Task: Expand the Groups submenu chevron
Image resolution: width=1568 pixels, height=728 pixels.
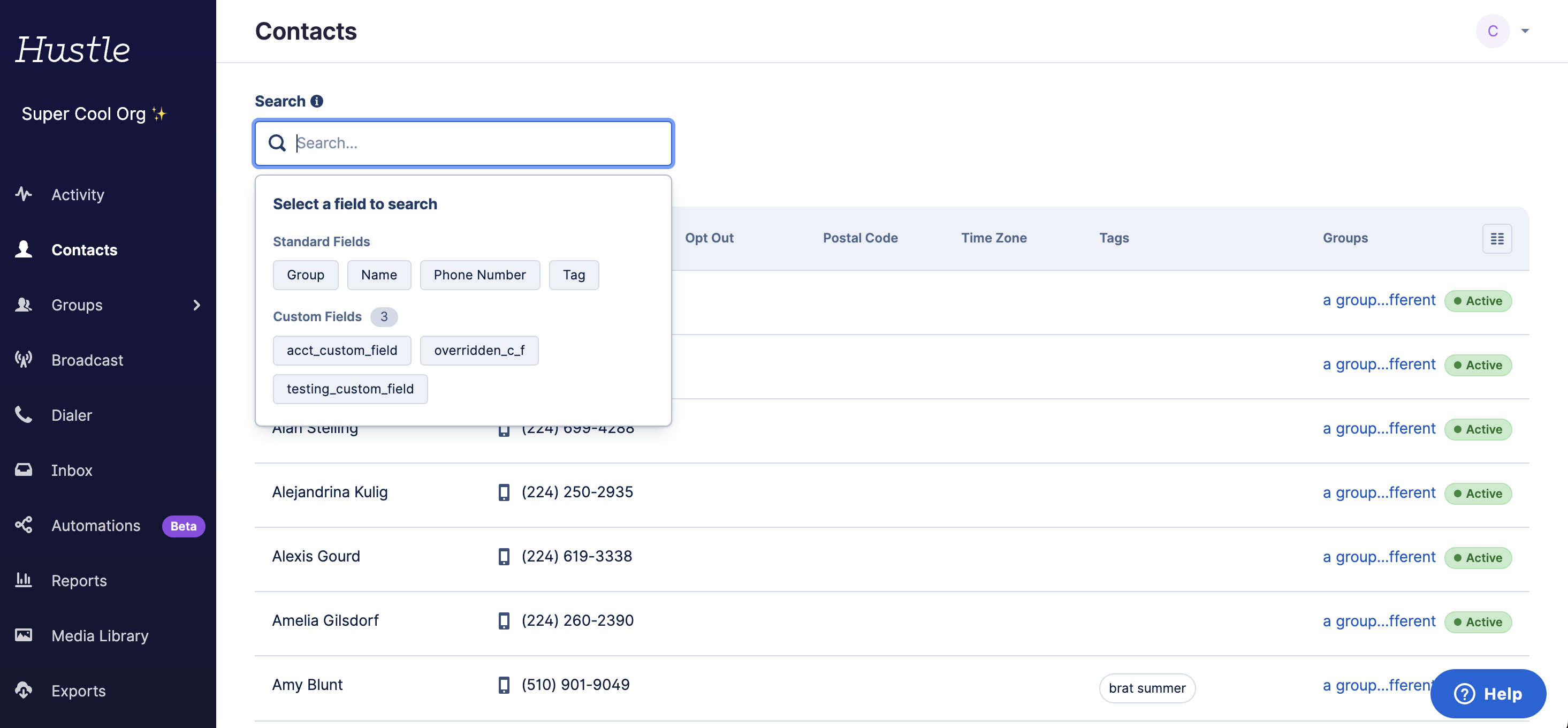Action: pyautogui.click(x=196, y=305)
